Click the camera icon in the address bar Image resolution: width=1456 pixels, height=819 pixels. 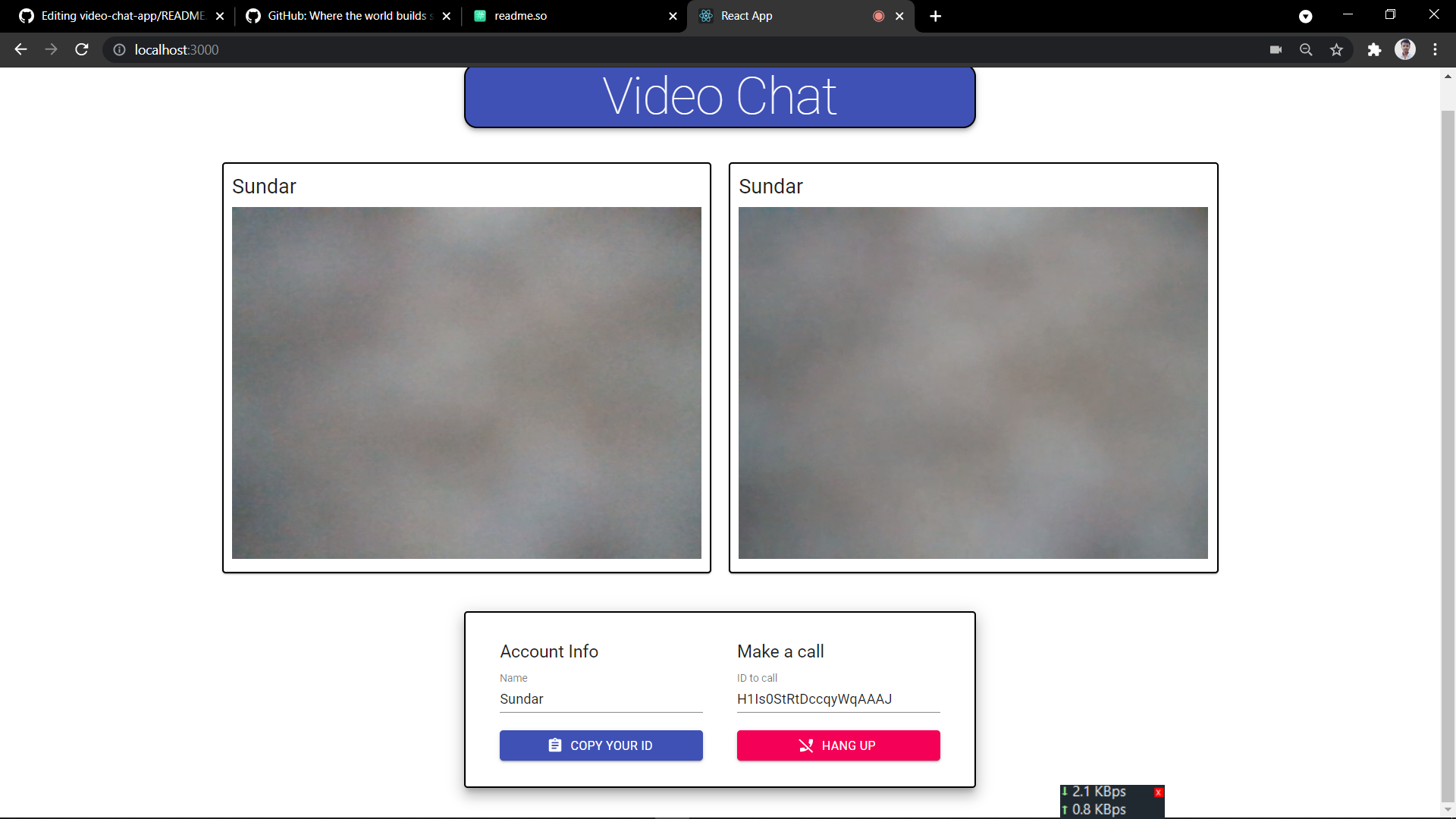[1276, 49]
